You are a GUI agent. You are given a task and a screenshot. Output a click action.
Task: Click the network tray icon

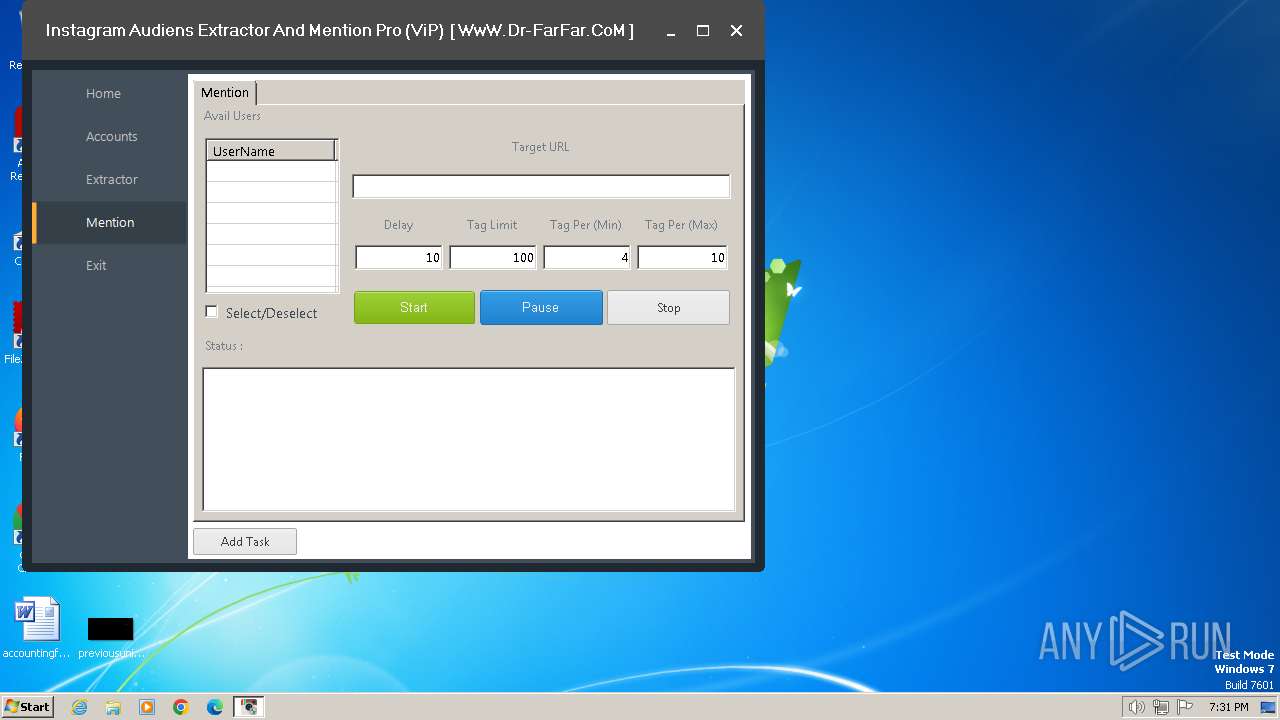(1161, 707)
